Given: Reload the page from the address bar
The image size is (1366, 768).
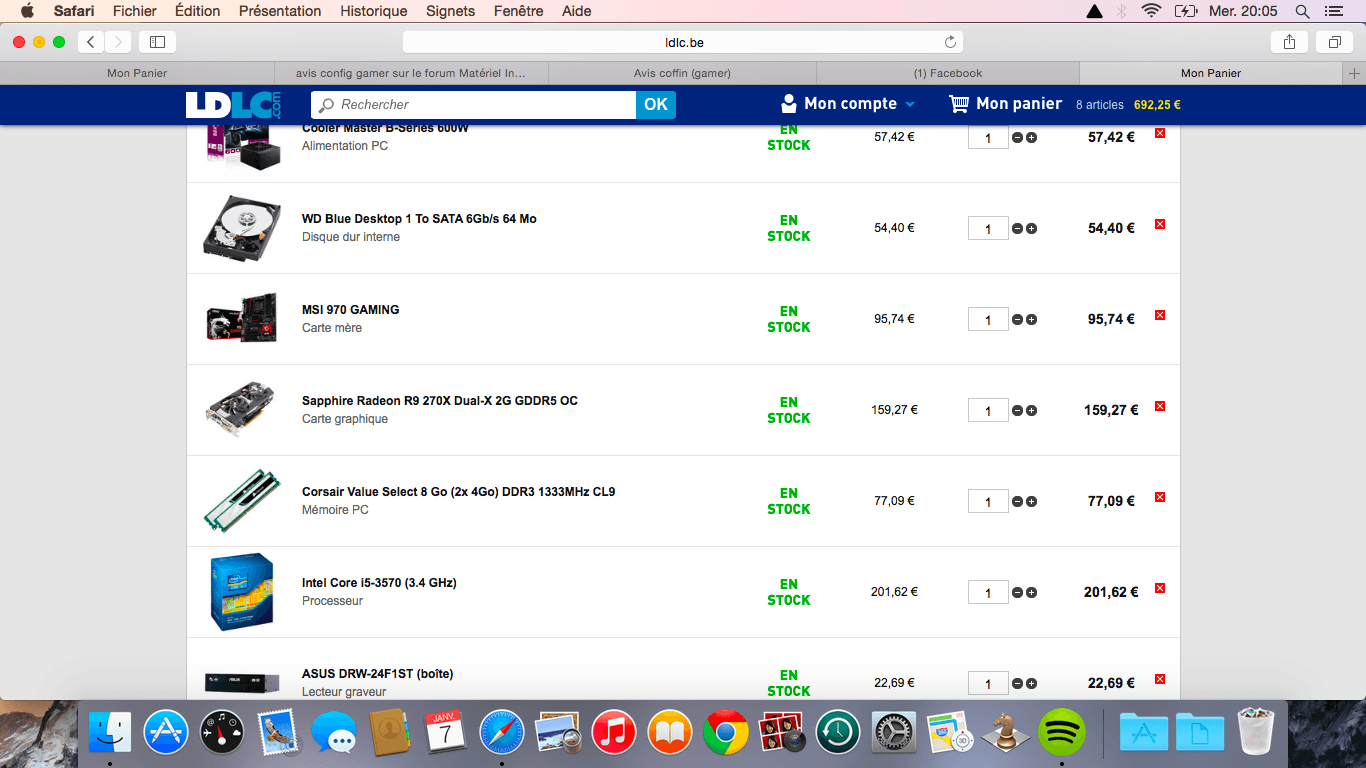Looking at the screenshot, I should coord(950,42).
